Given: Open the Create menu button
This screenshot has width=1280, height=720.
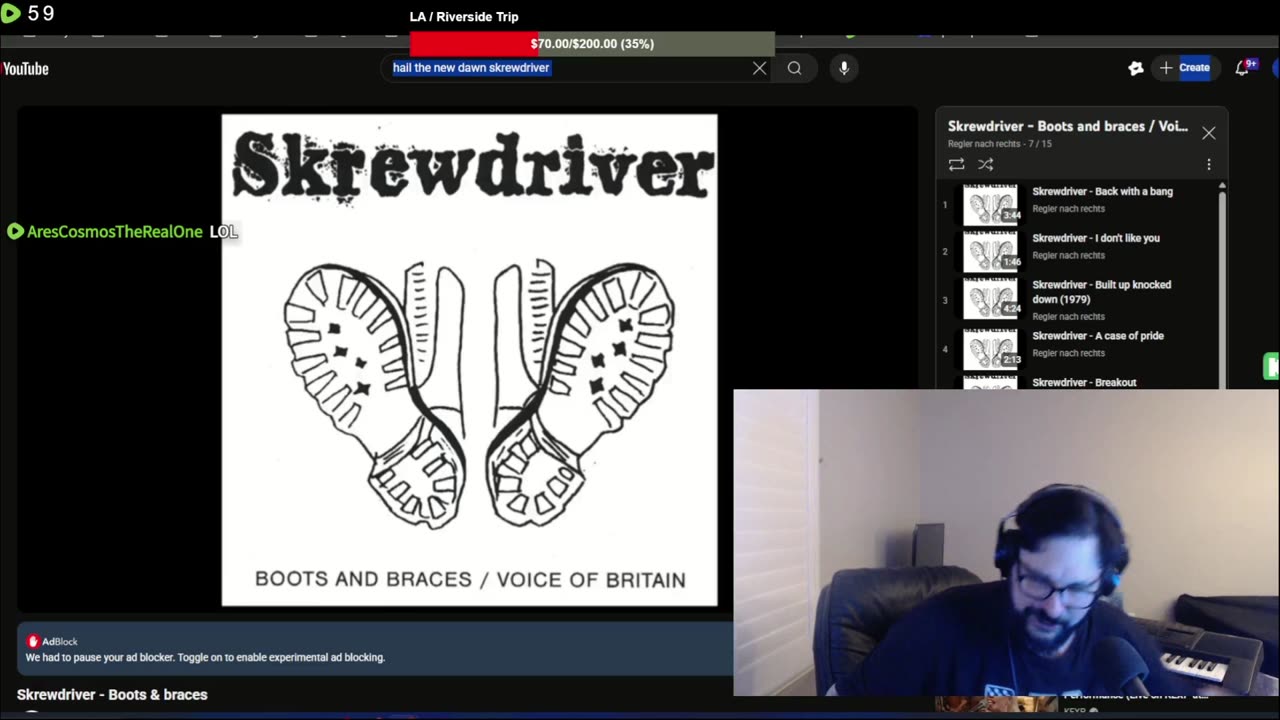Looking at the screenshot, I should click(x=1186, y=68).
